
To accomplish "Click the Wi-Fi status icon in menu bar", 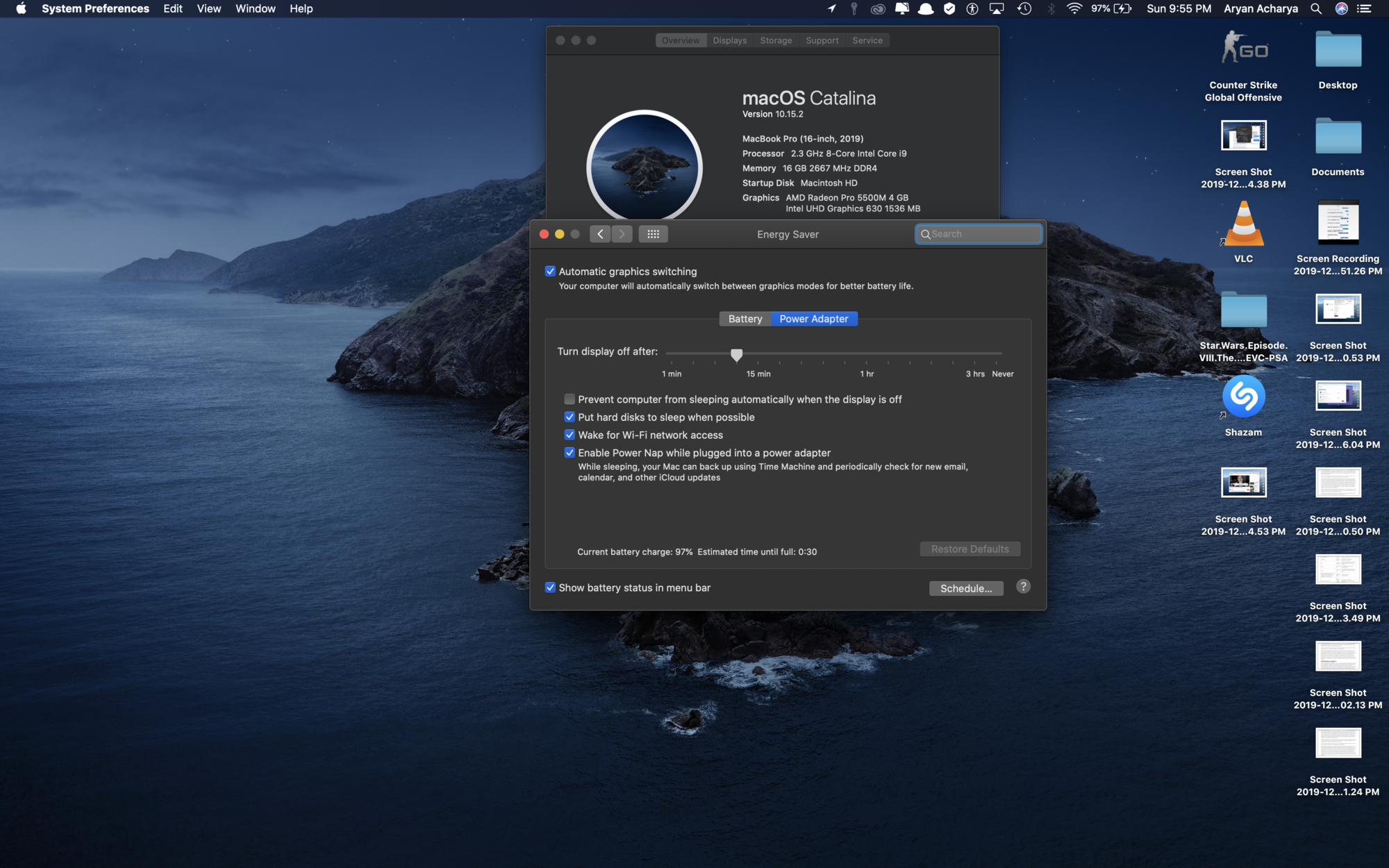I will (1074, 8).
